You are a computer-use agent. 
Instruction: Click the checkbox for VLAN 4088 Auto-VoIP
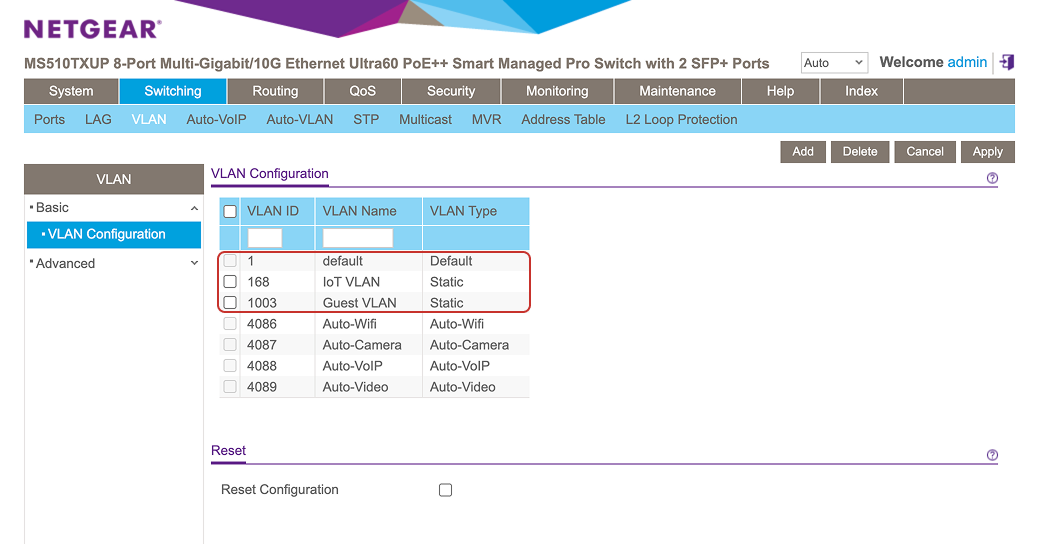point(230,366)
